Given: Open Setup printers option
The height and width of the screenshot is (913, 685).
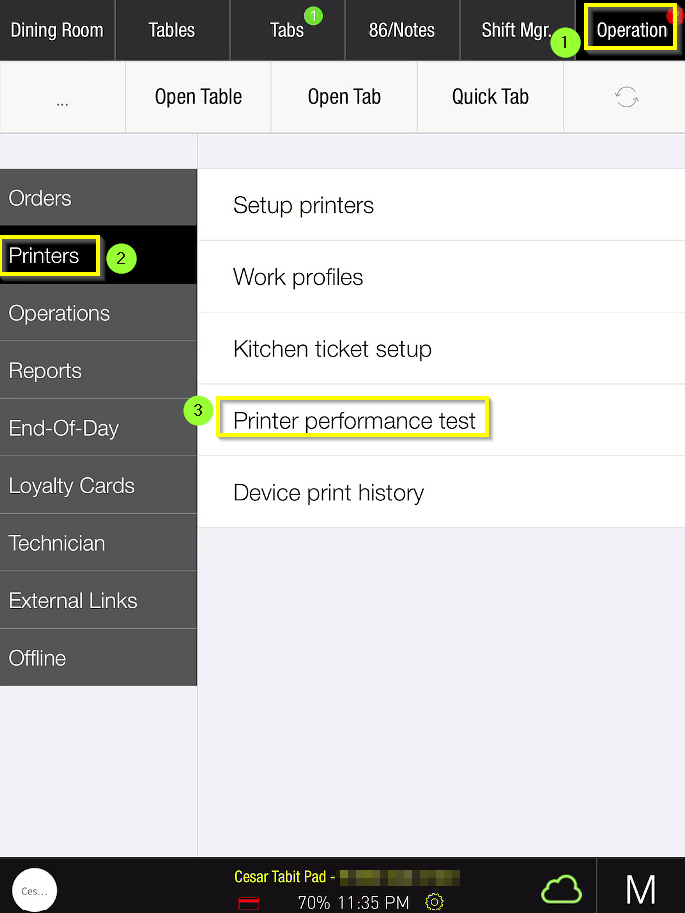Looking at the screenshot, I should pos(303,205).
